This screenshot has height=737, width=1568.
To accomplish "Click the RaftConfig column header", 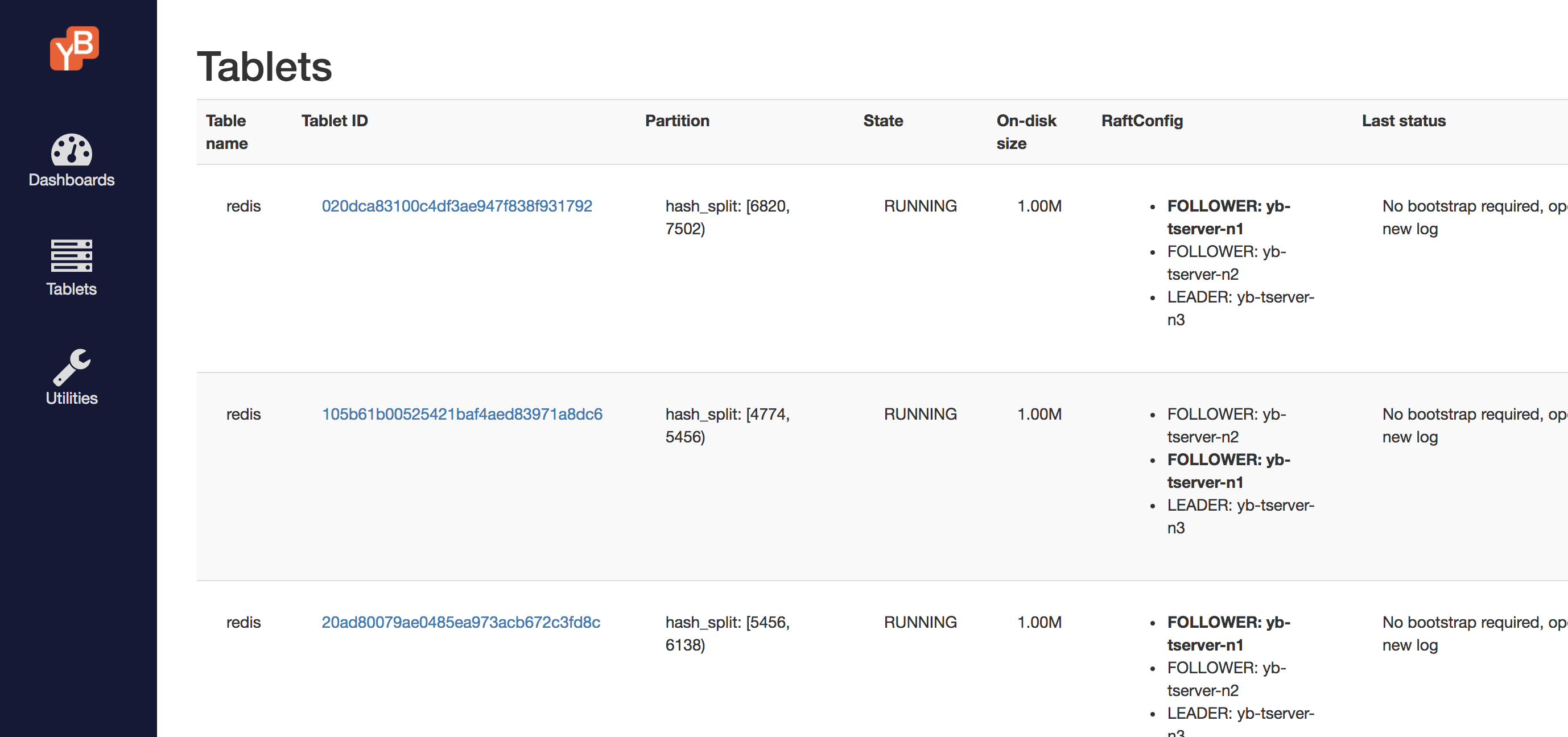I will tap(1142, 121).
